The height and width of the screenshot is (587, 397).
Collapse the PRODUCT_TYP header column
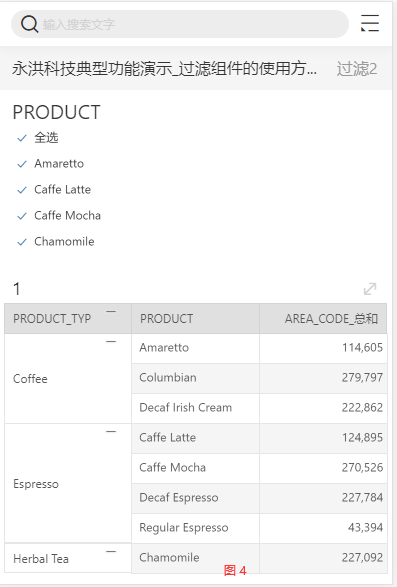111,311
